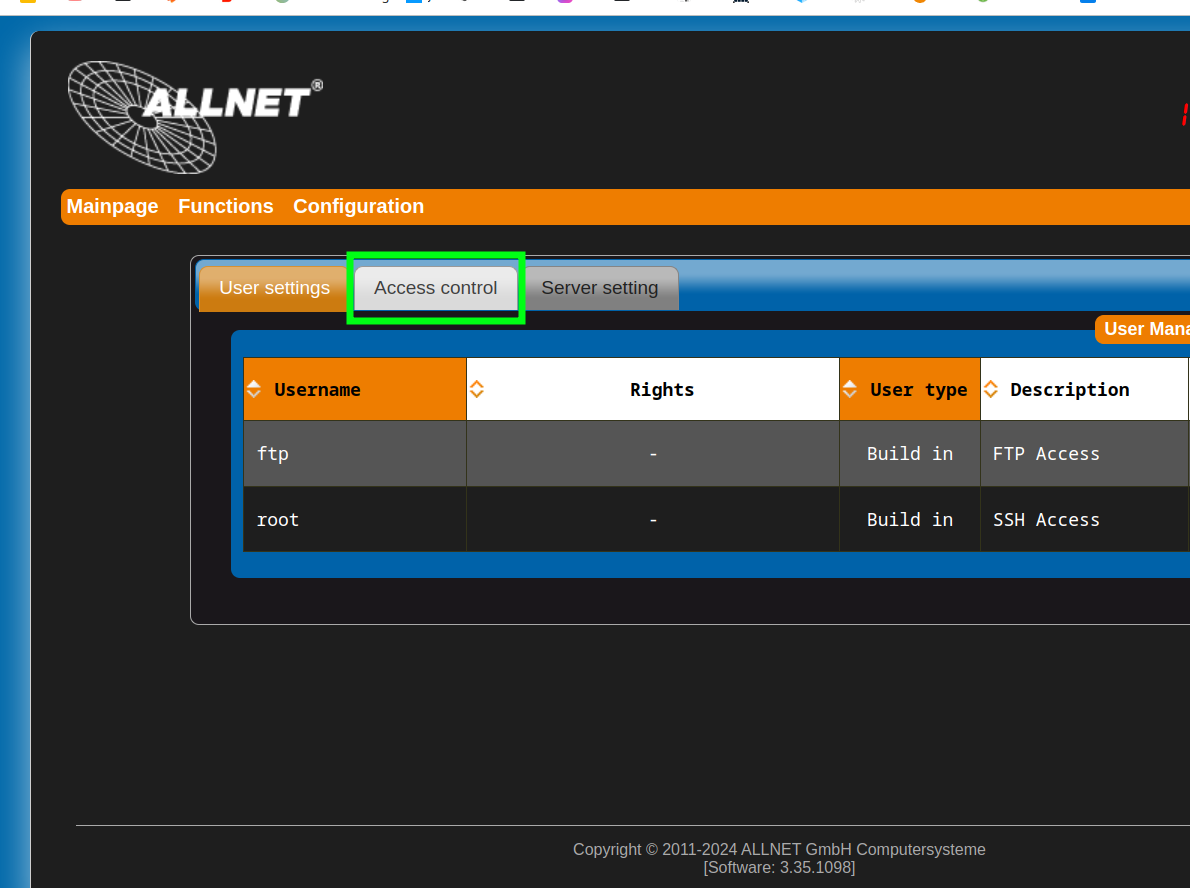Open the Functions menu
The image size is (1190, 888).
coord(225,206)
